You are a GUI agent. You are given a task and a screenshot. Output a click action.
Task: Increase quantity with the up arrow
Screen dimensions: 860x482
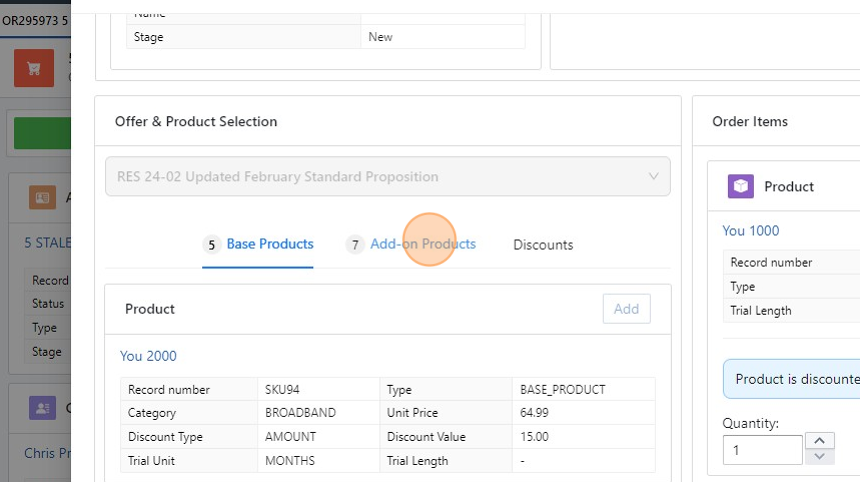820,441
